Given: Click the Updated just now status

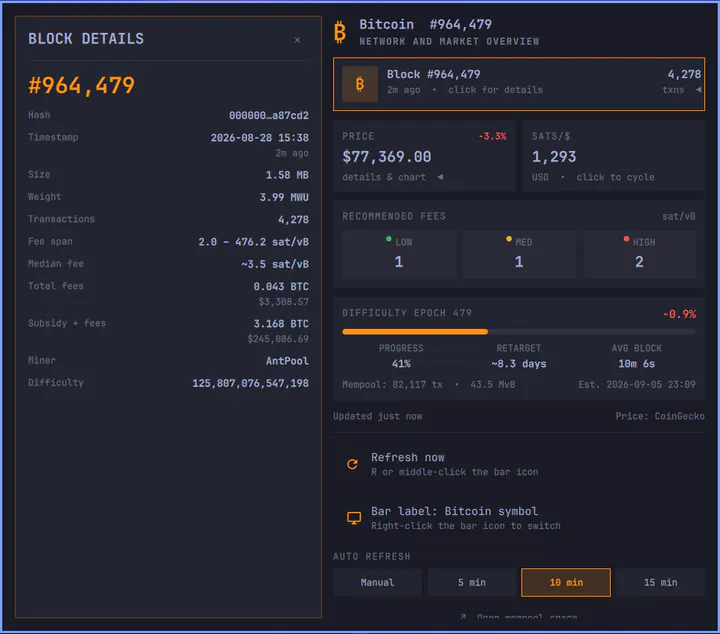Looking at the screenshot, I should pyautogui.click(x=377, y=416).
